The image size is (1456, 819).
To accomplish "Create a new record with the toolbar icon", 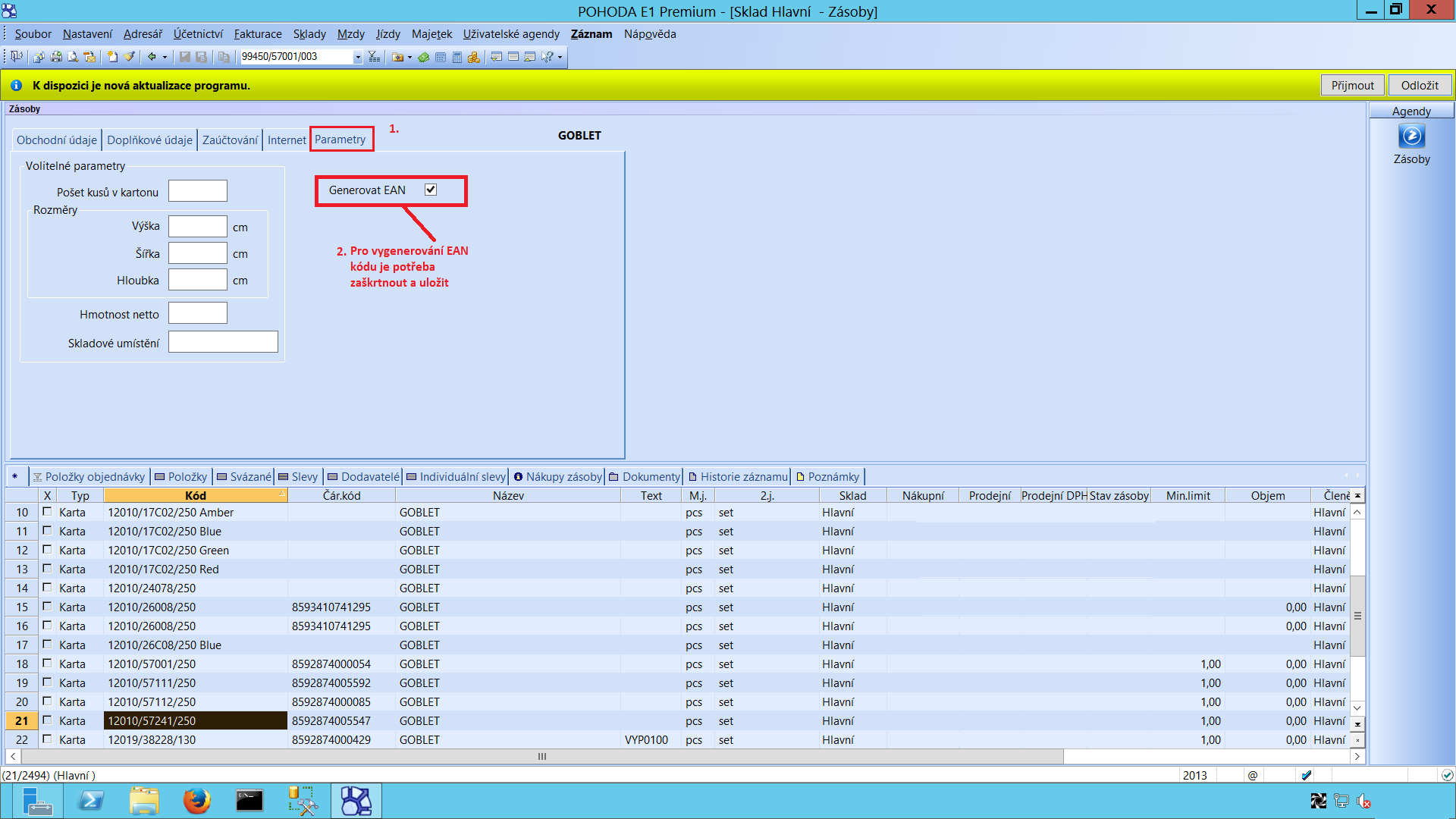I will tap(112, 57).
